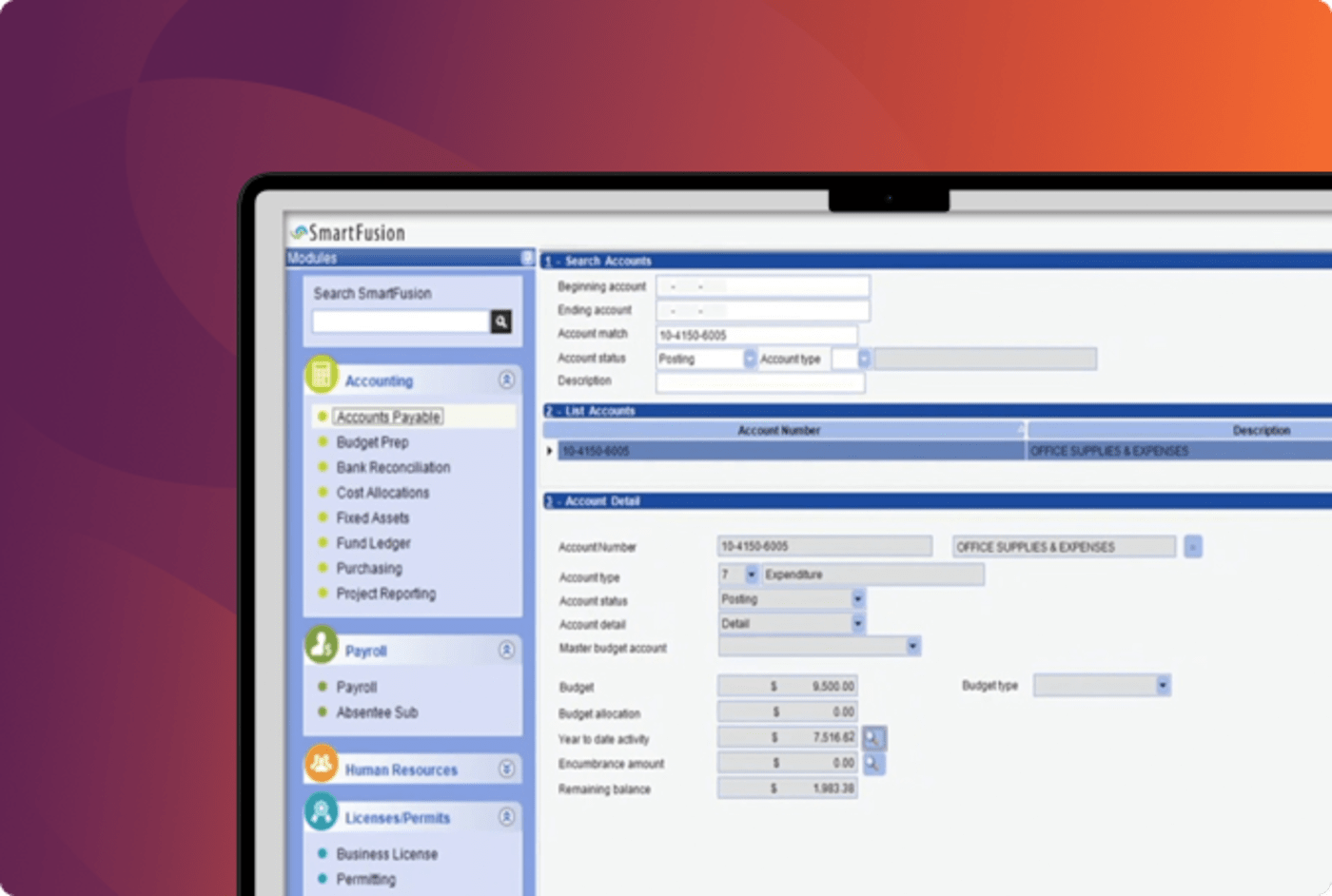This screenshot has width=1332, height=896.
Task: Click the Budget allocation amount field
Action: [787, 711]
